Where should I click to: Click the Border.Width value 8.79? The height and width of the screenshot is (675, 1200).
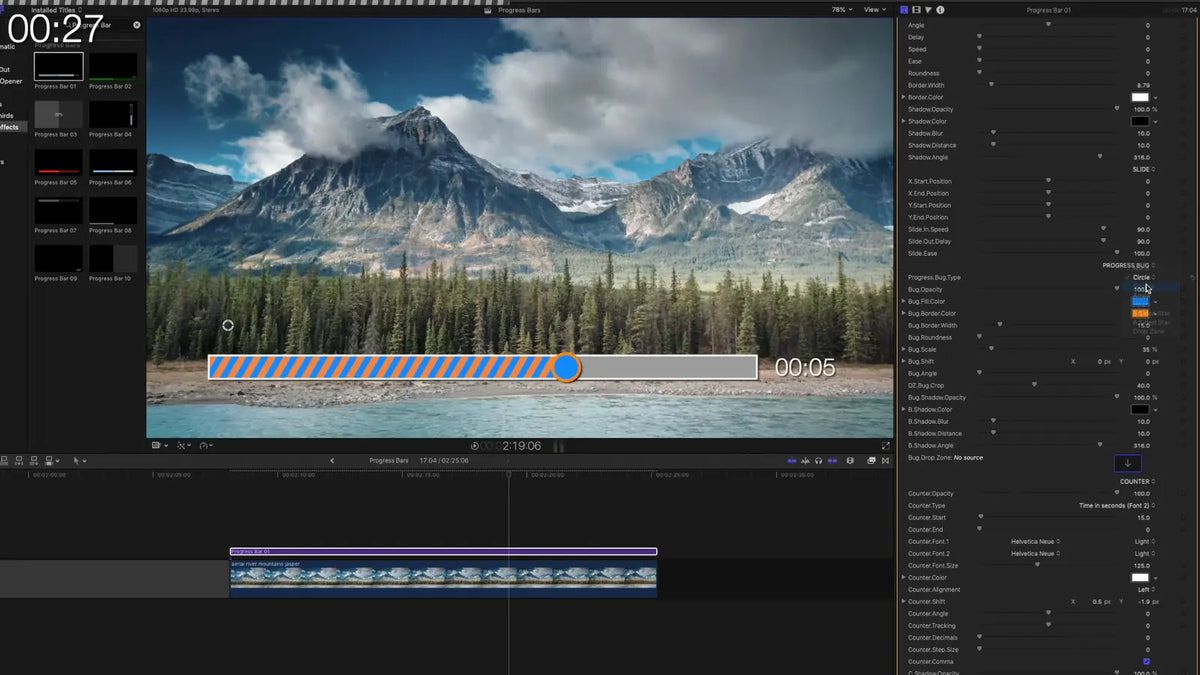1143,85
